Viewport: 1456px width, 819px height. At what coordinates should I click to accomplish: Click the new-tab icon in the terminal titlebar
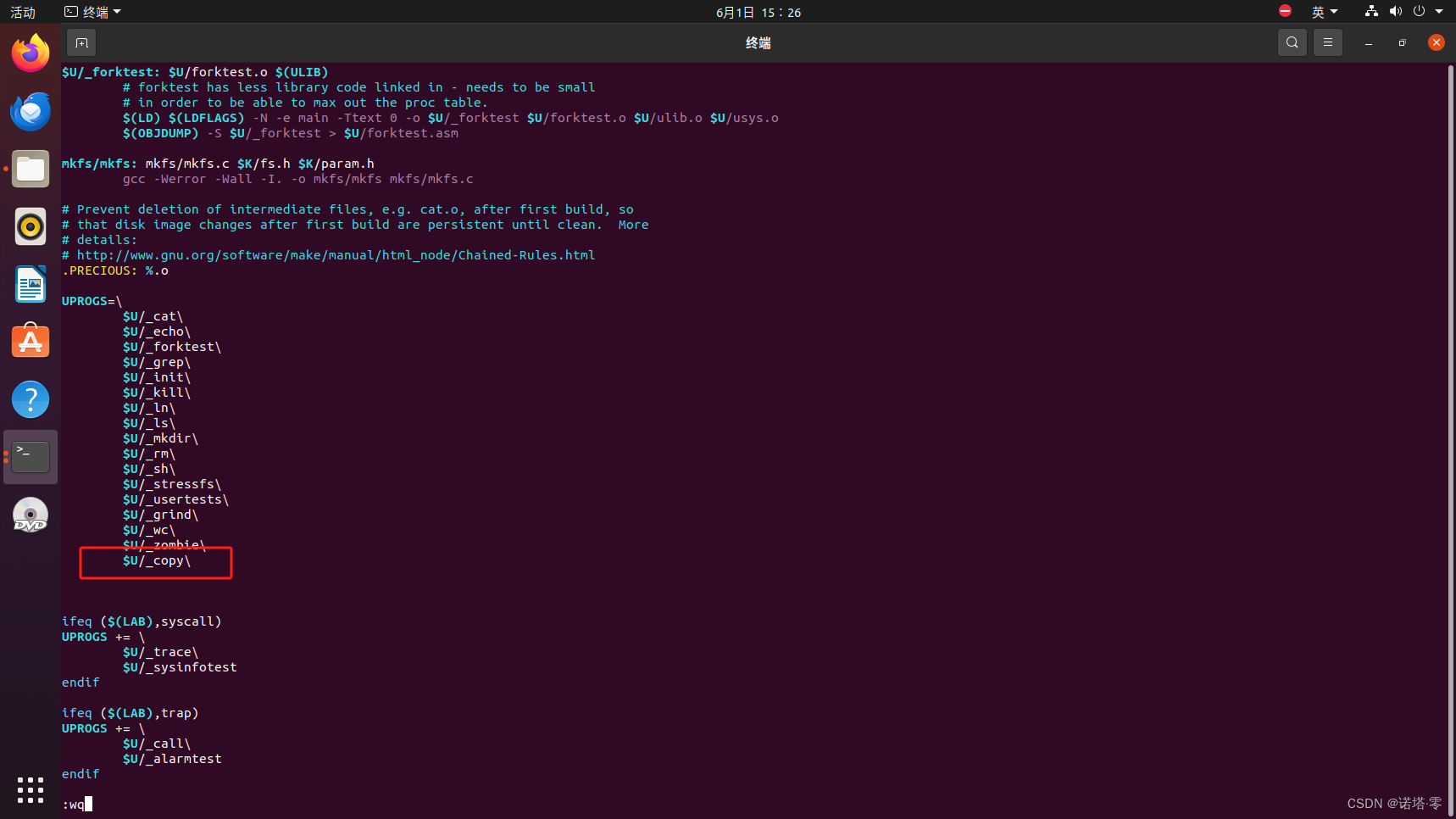(x=81, y=42)
